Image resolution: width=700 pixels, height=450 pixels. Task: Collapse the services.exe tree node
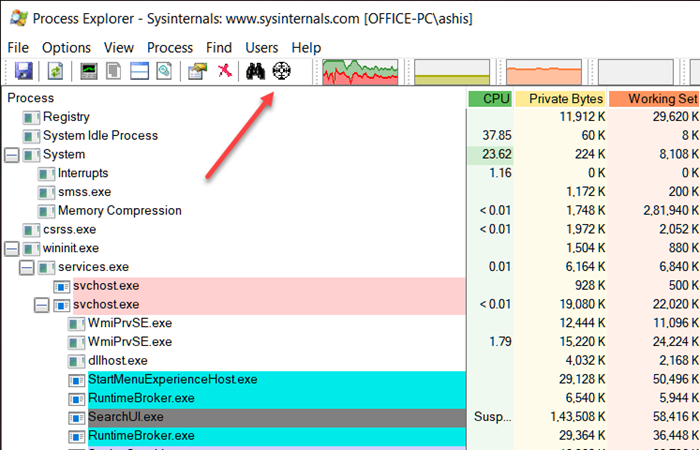[x=27, y=268]
